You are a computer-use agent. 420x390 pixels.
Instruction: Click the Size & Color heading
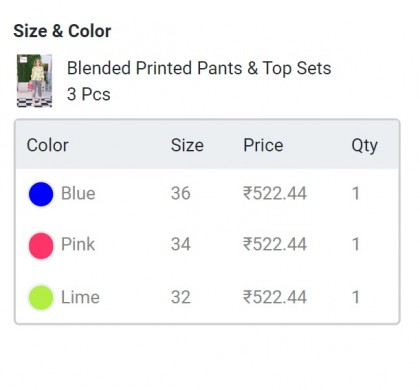click(62, 31)
